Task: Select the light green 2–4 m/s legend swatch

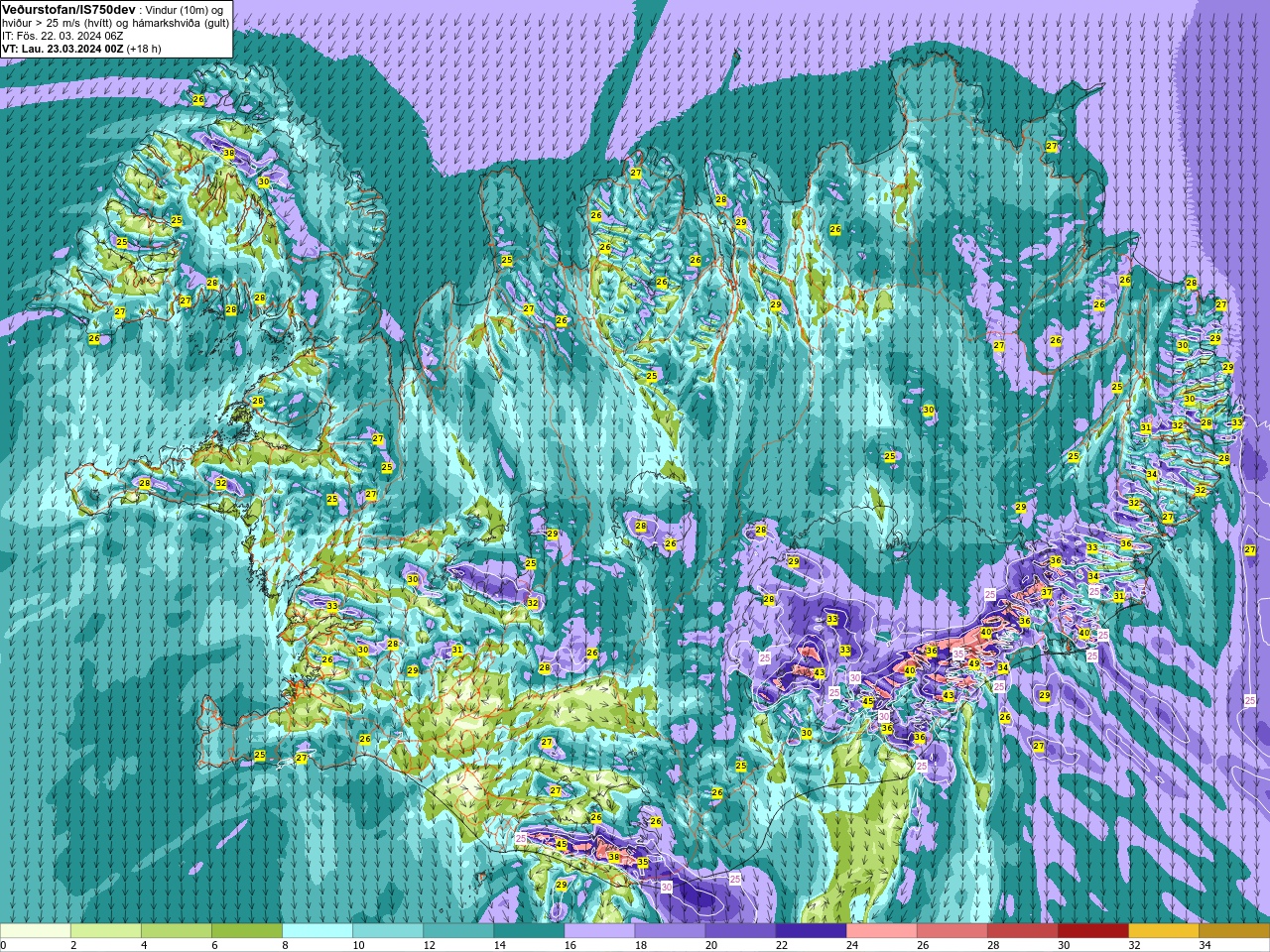Action: (x=106, y=931)
